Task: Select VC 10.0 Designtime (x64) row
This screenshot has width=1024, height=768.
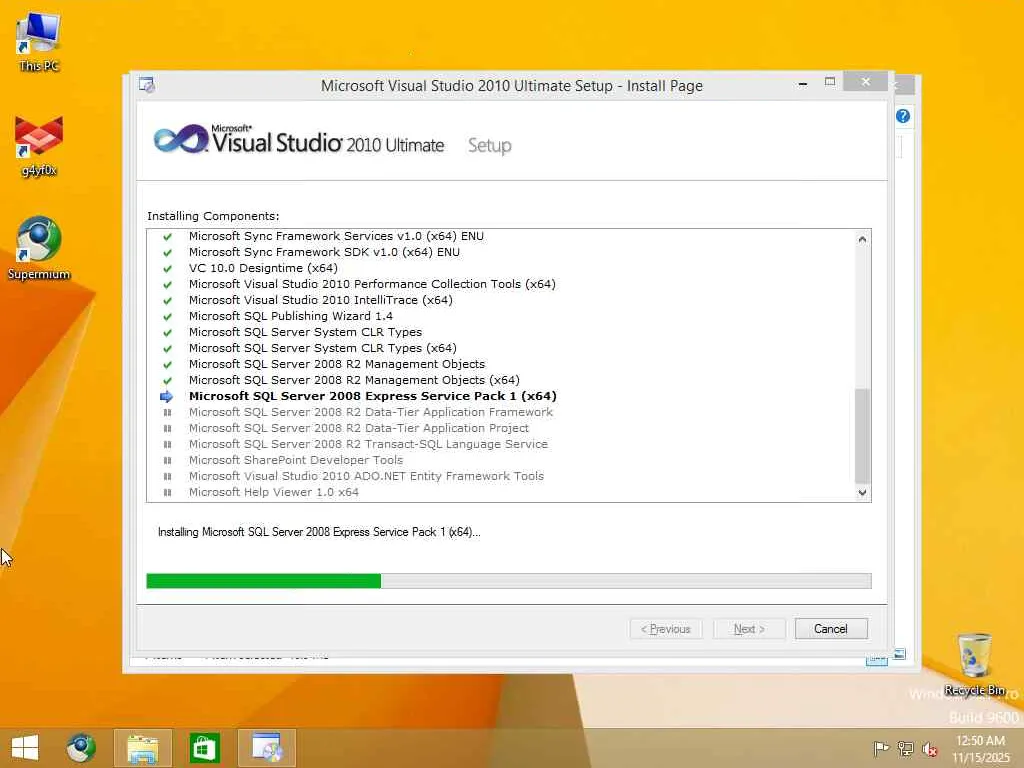Action: pyautogui.click(x=263, y=268)
